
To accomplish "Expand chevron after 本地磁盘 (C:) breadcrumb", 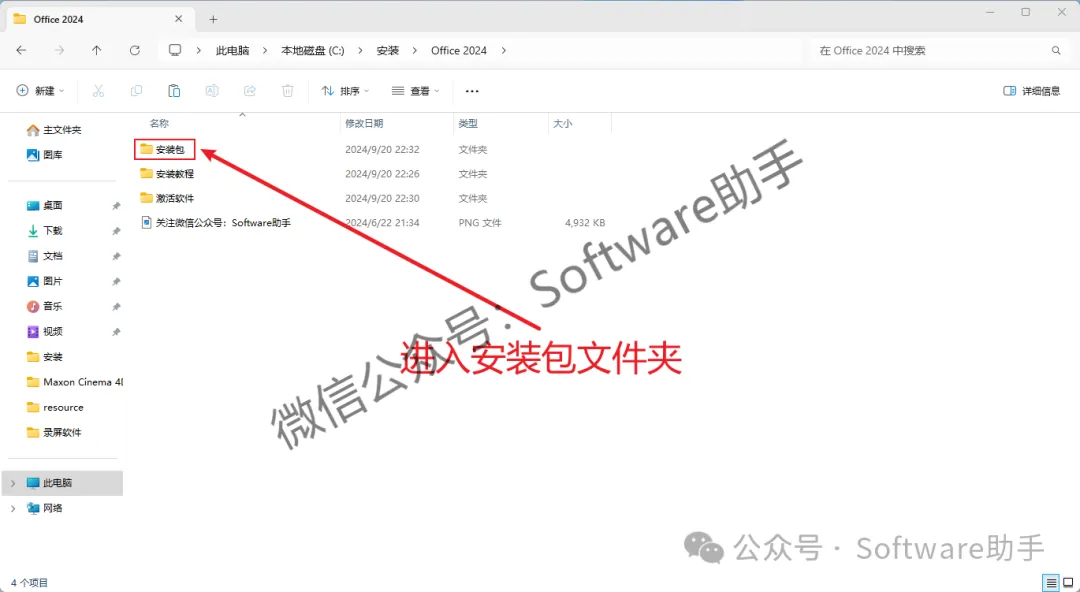I will click(x=360, y=50).
